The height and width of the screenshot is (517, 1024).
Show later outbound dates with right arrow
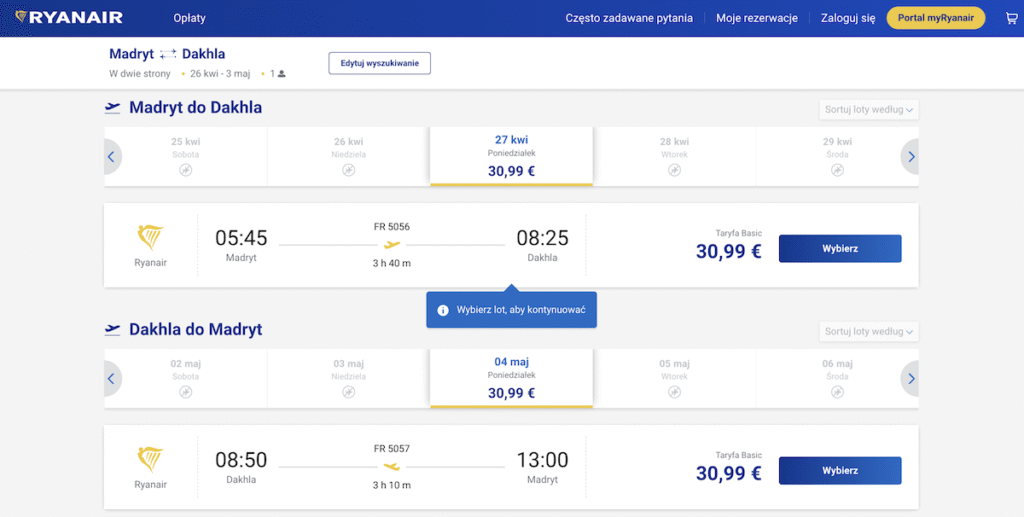tap(910, 157)
